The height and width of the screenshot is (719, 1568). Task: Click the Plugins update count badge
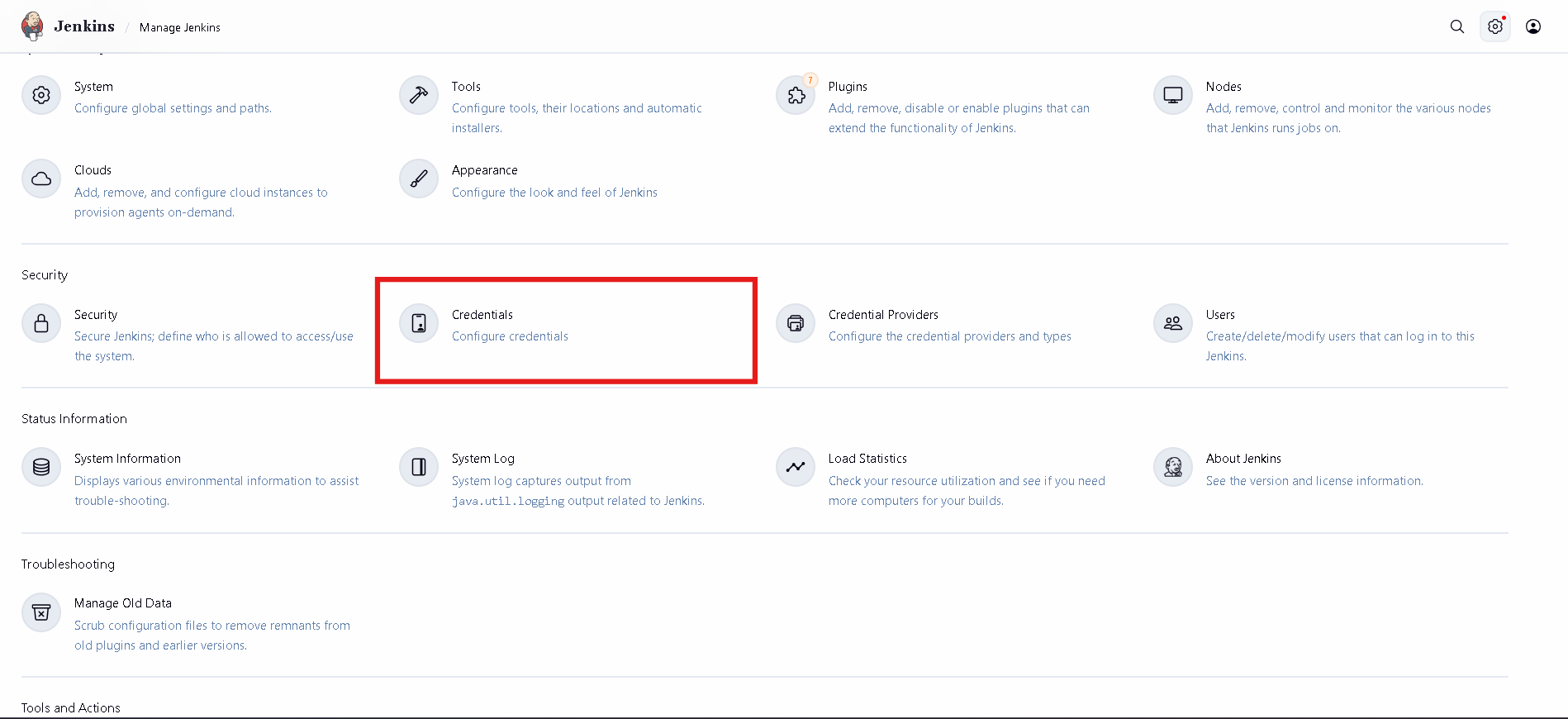coord(810,80)
